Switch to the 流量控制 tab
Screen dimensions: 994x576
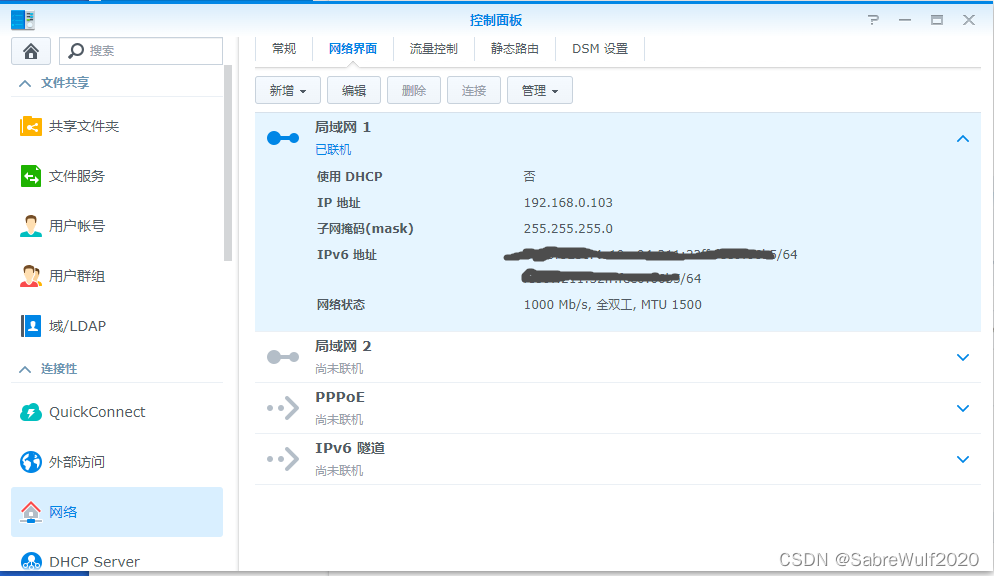(x=433, y=47)
